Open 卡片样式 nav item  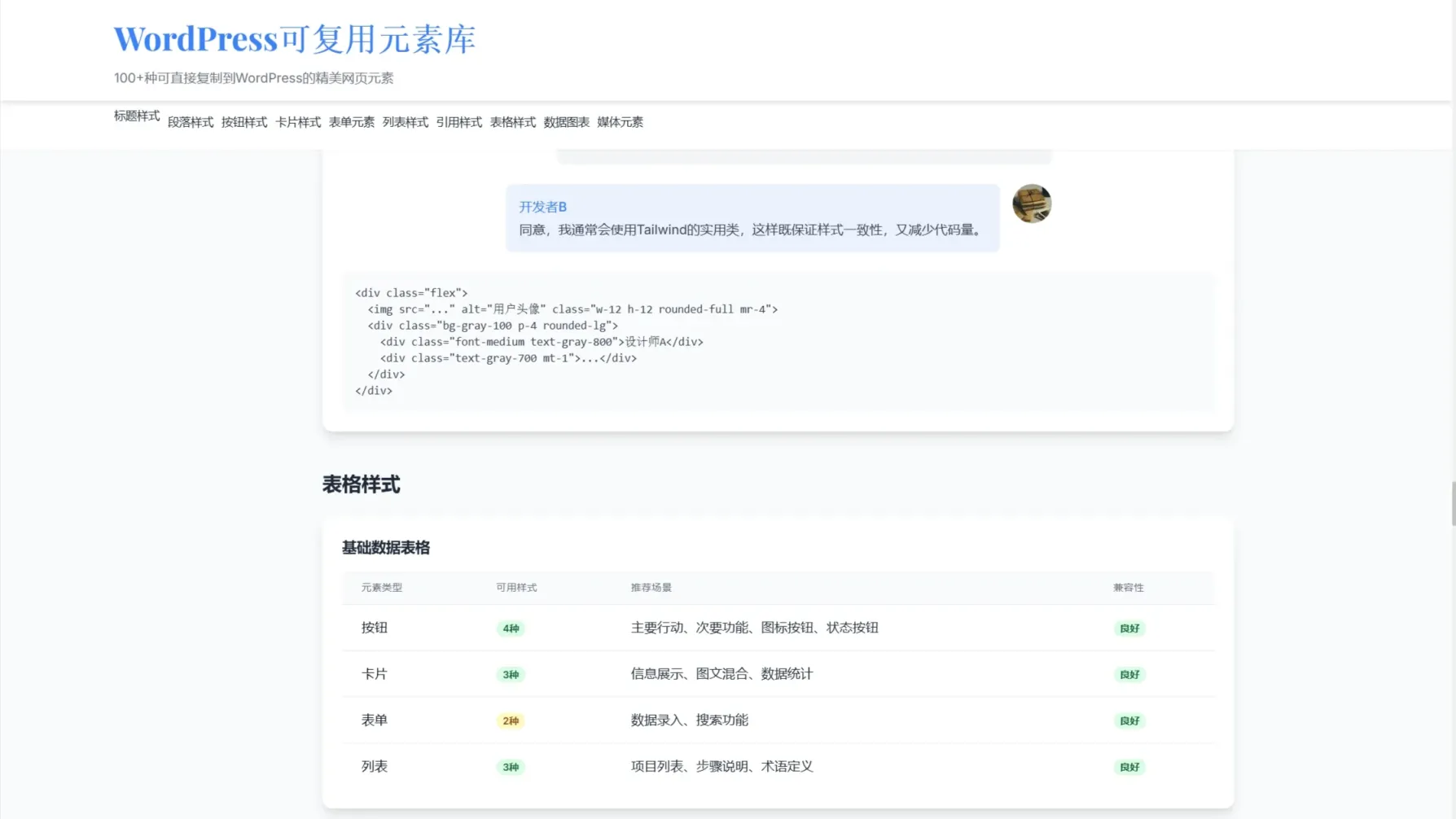tap(298, 122)
